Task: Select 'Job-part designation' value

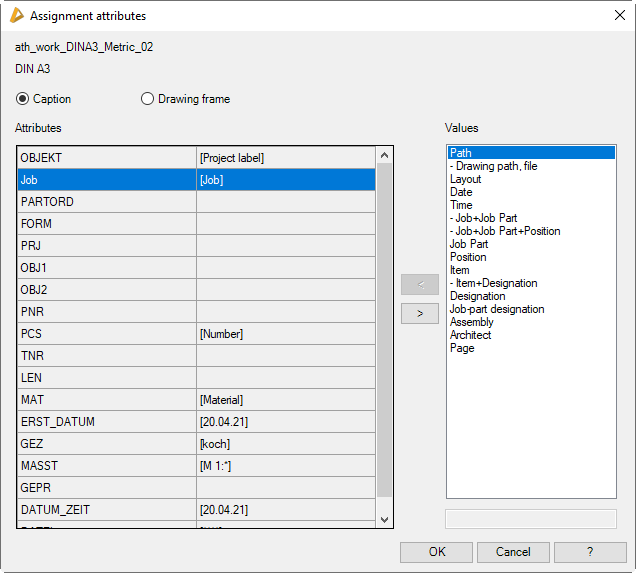Action: [x=497, y=309]
